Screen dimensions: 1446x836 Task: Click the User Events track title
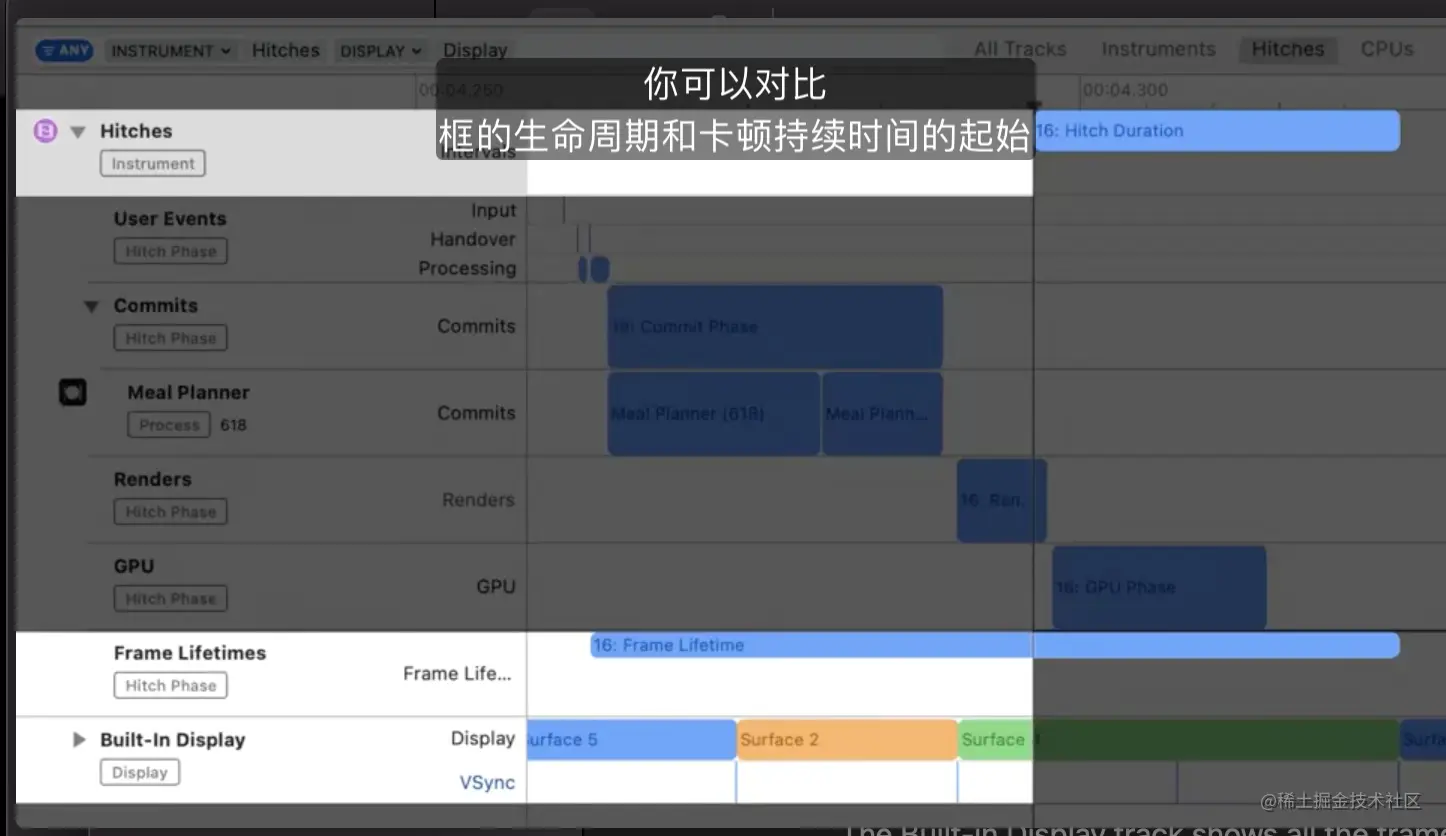point(170,219)
